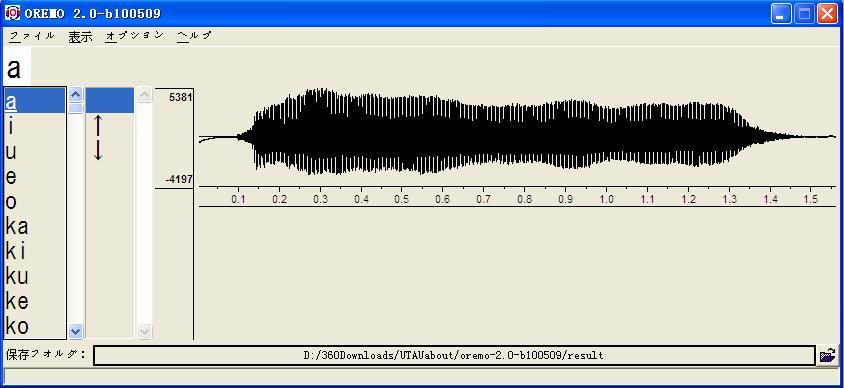Select the 'ku' entry in the phoneme list

coord(35,276)
